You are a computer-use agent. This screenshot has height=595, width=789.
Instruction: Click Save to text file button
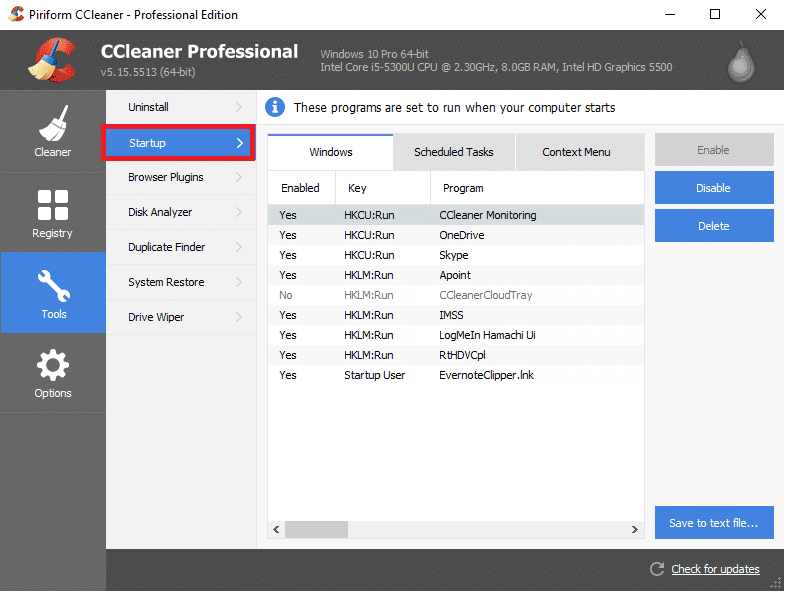pyautogui.click(x=713, y=522)
